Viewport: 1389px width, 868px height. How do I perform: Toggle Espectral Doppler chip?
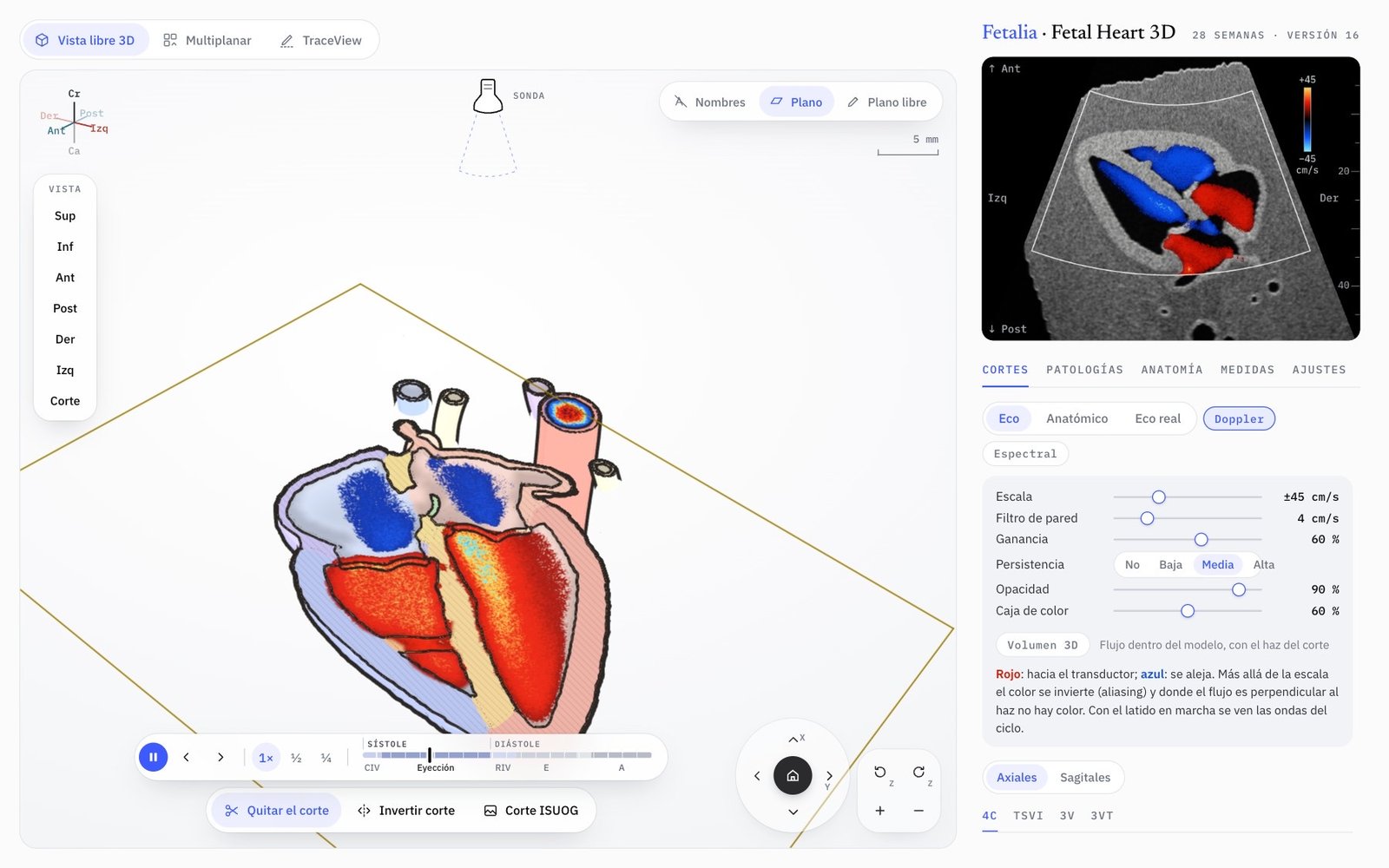click(x=1025, y=454)
